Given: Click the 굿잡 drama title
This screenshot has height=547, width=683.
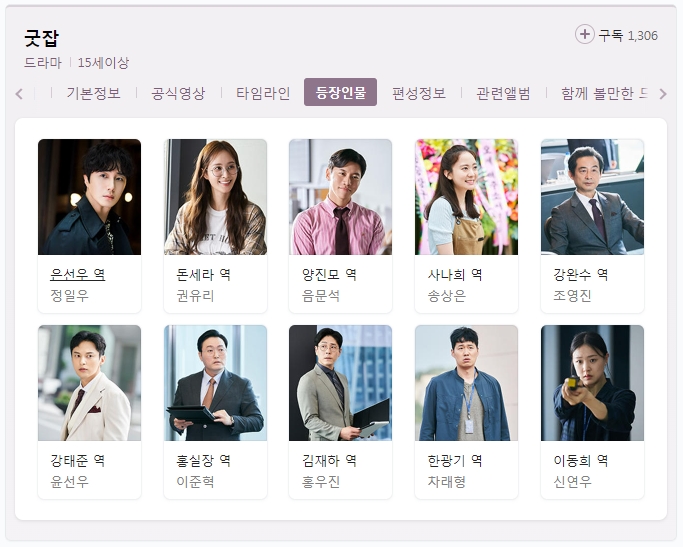Looking at the screenshot, I should (41, 38).
